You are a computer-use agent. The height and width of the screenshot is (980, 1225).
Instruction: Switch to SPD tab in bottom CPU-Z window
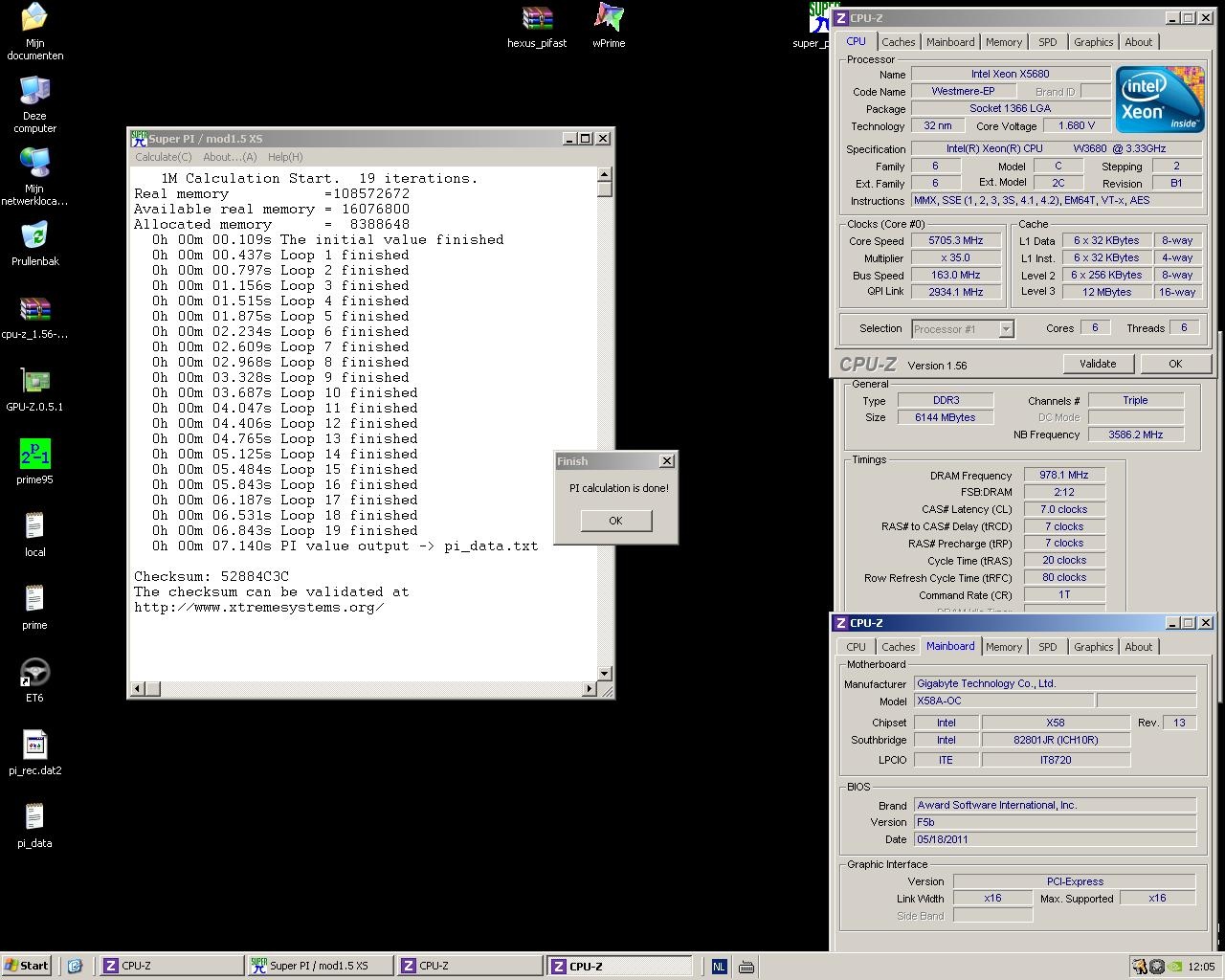pos(1048,647)
